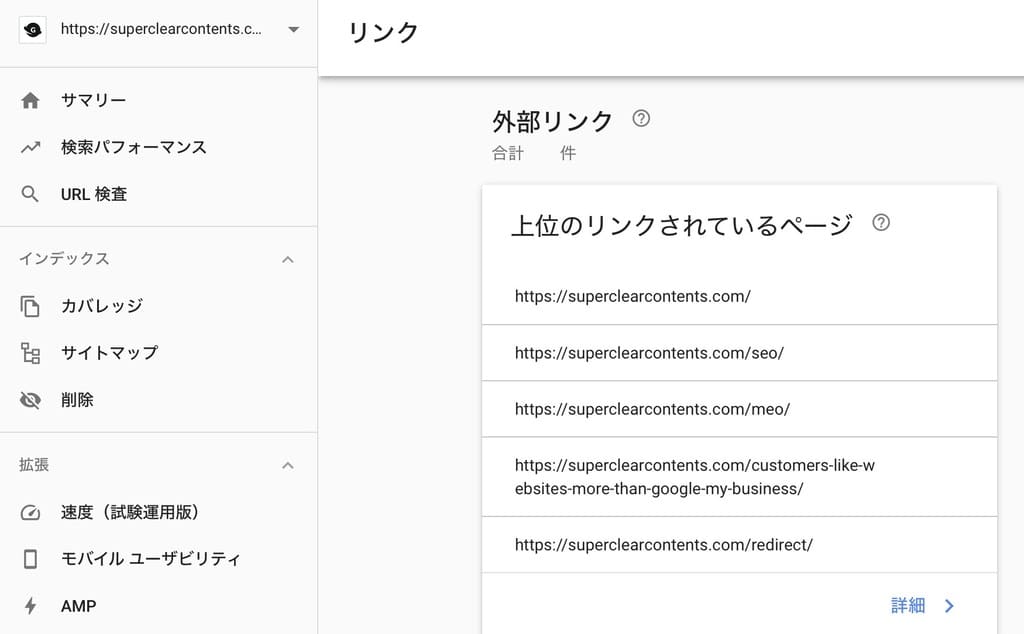Click the 詳細 details link
The image size is (1024, 634).
(908, 605)
